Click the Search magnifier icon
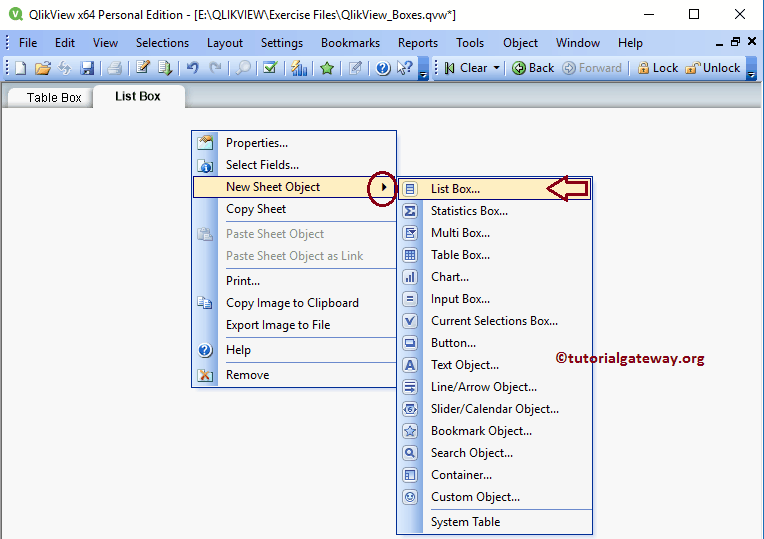The width and height of the screenshot is (764, 539). point(243,68)
